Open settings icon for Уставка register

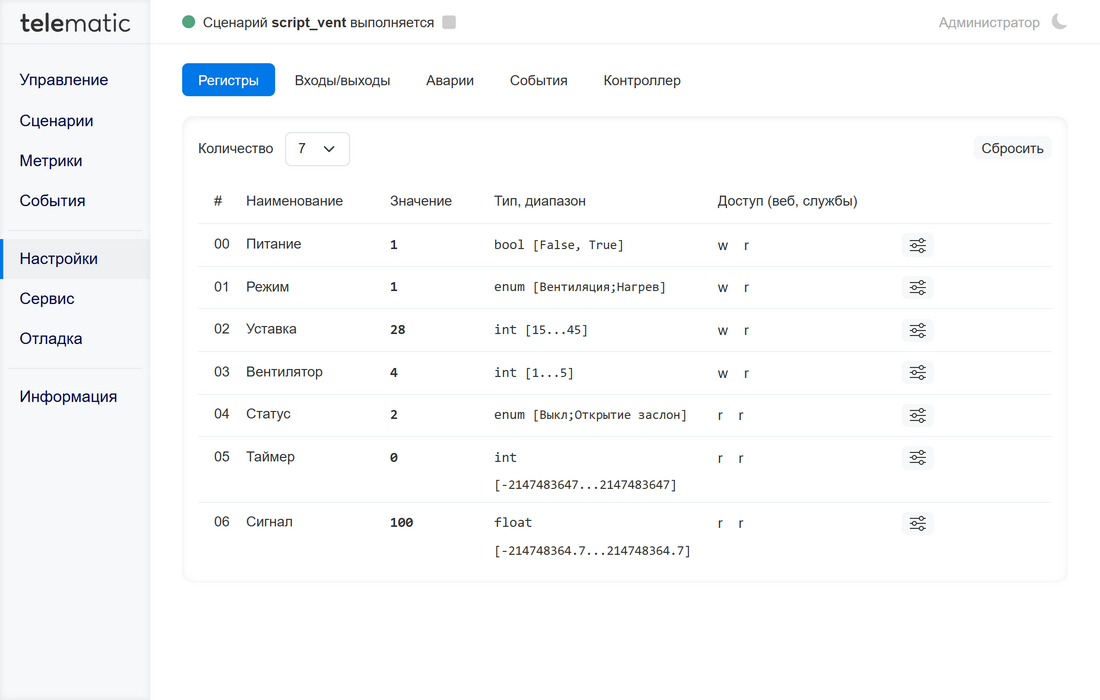click(917, 330)
